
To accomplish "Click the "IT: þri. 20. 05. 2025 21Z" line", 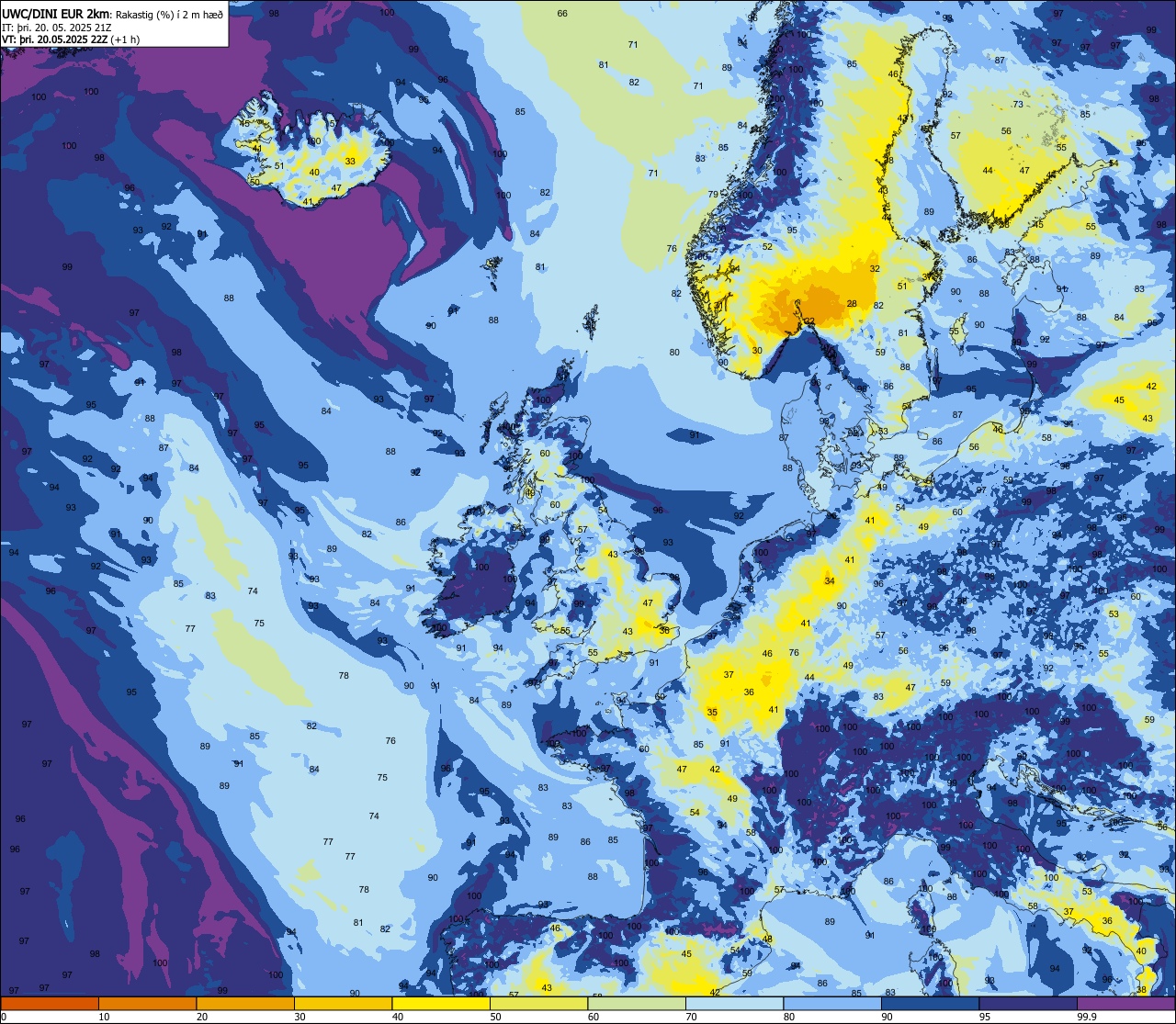I will coord(56,27).
